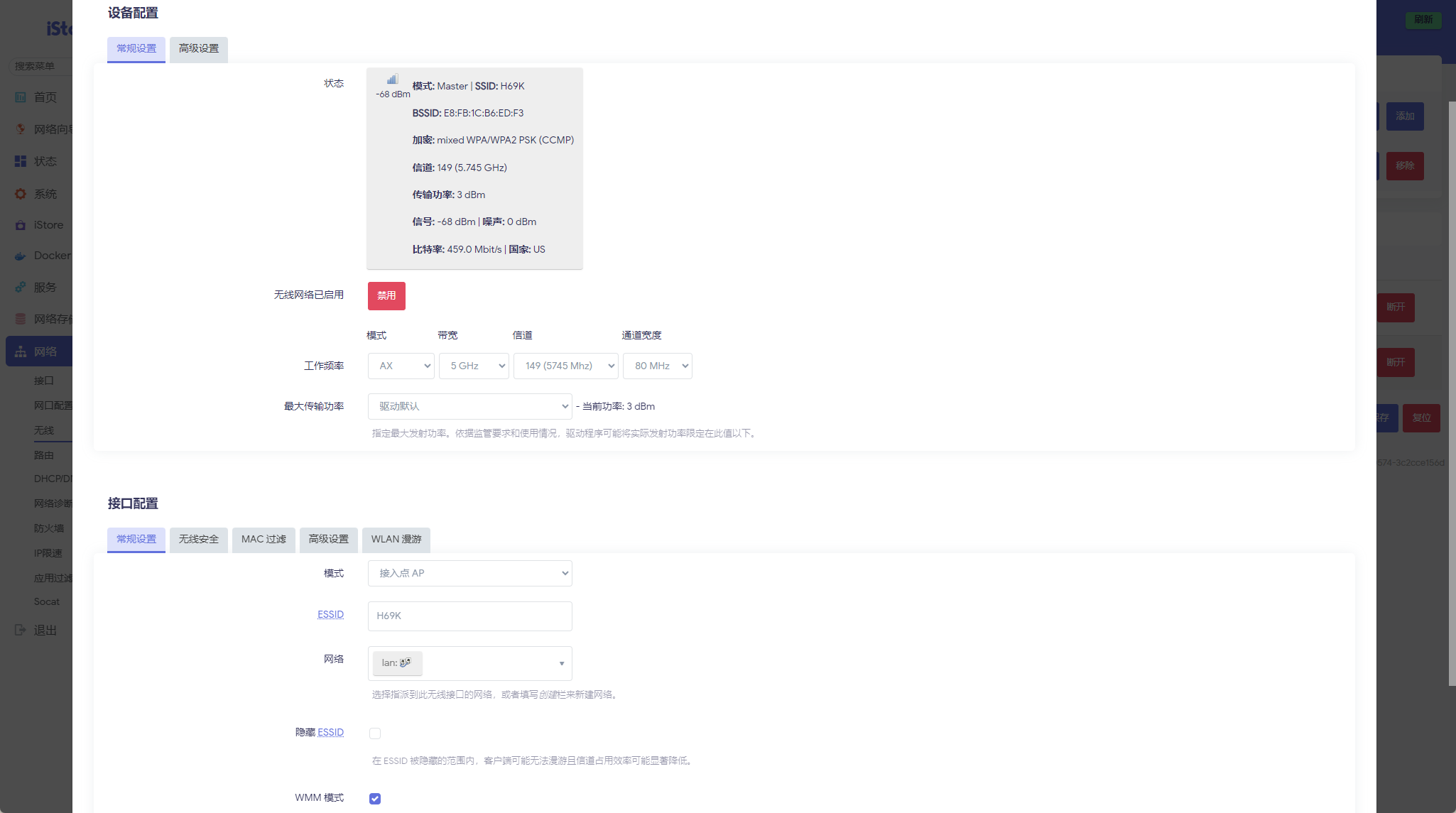
Task: Click the red 禁用 disable button
Action: pyautogui.click(x=386, y=296)
